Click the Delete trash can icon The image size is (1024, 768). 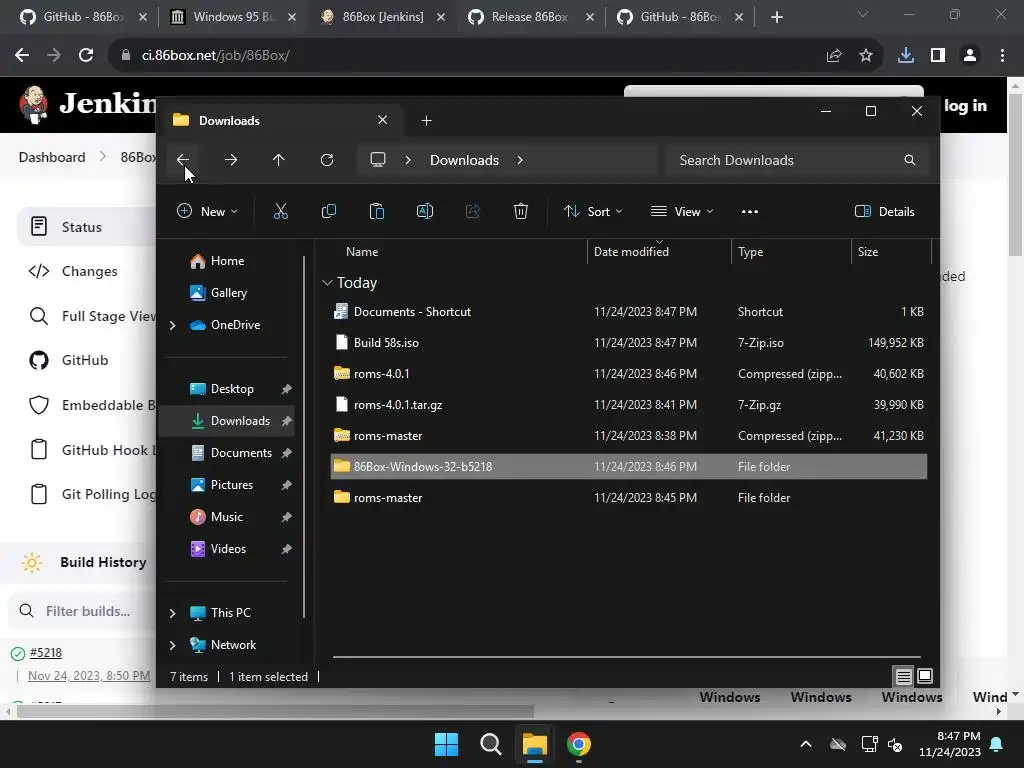click(520, 211)
